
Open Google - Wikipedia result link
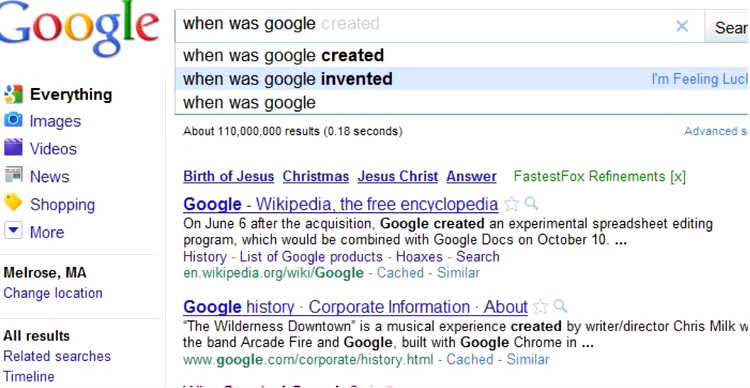pyautogui.click(x=341, y=204)
